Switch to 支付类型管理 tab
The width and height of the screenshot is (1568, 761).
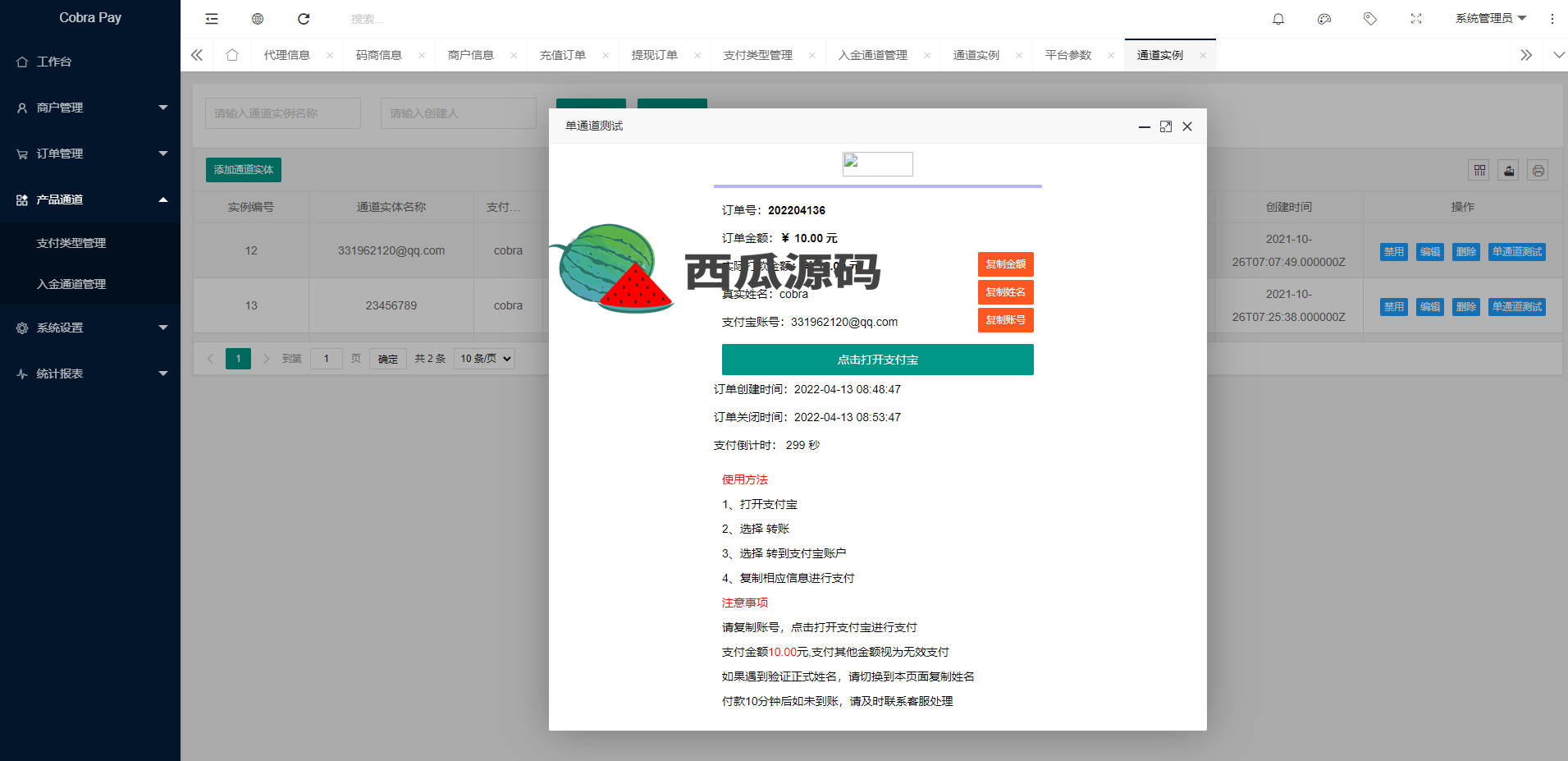tap(758, 55)
